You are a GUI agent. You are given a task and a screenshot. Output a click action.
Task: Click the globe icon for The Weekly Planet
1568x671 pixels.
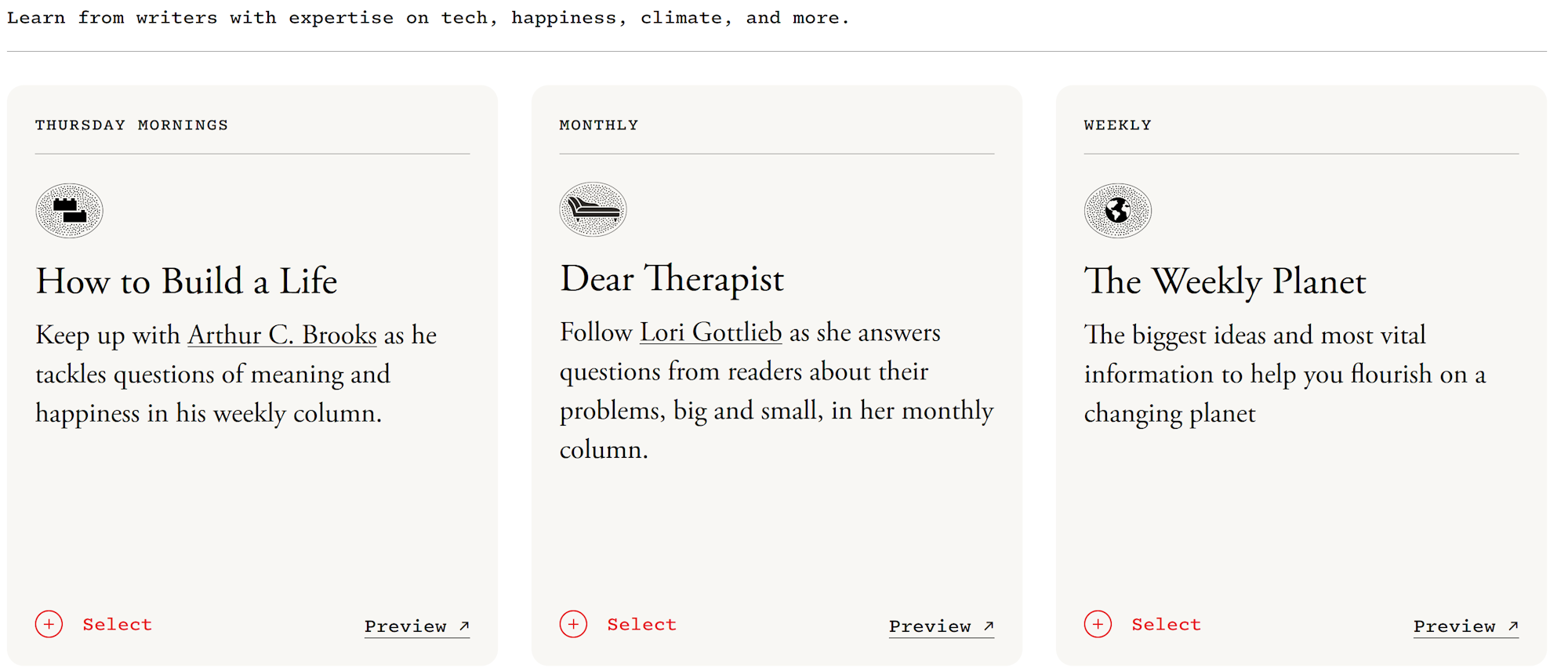pyautogui.click(x=1117, y=211)
